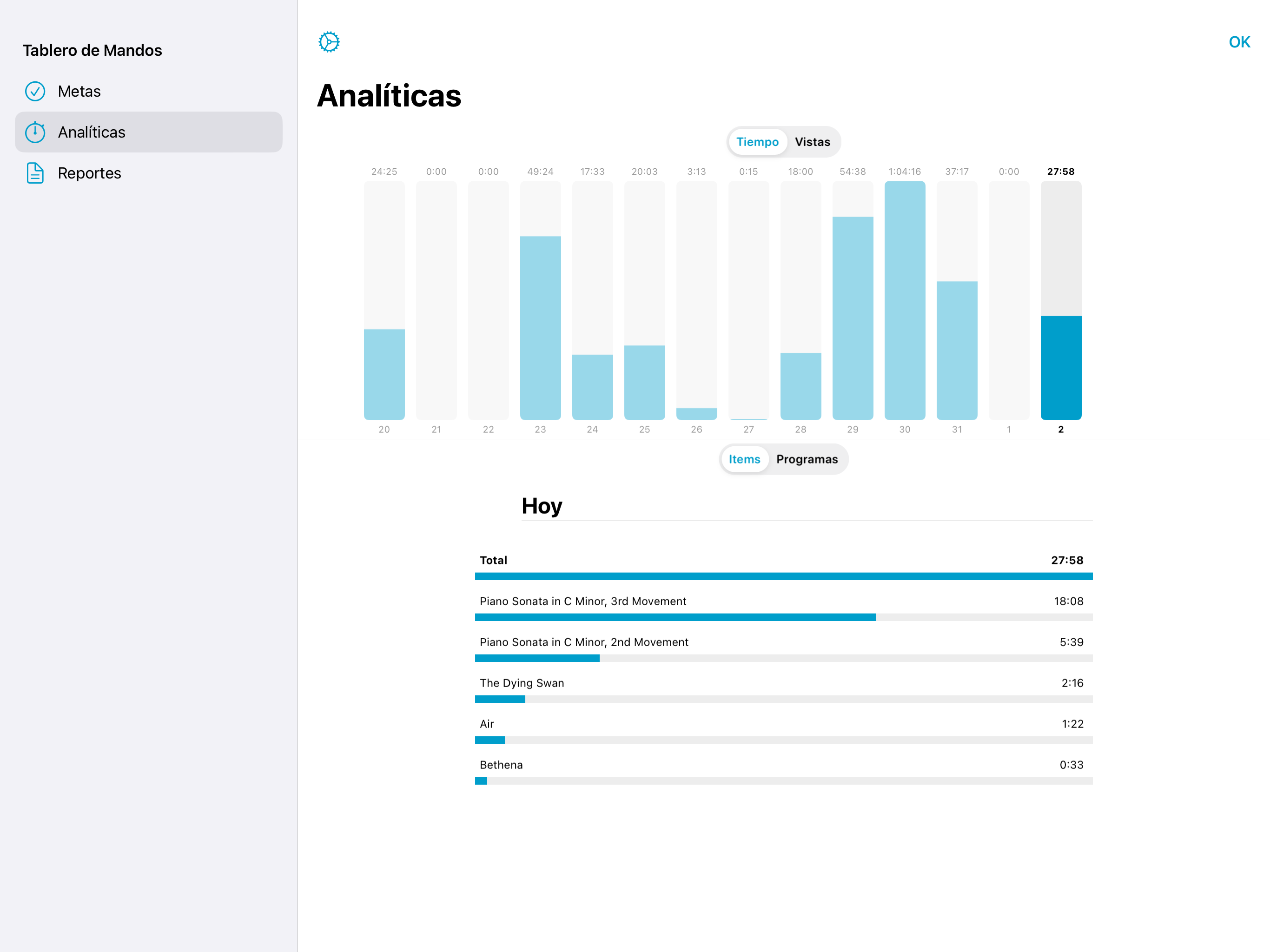This screenshot has height=952, width=1270.
Task: Select the day 20 bar
Action: click(384, 373)
